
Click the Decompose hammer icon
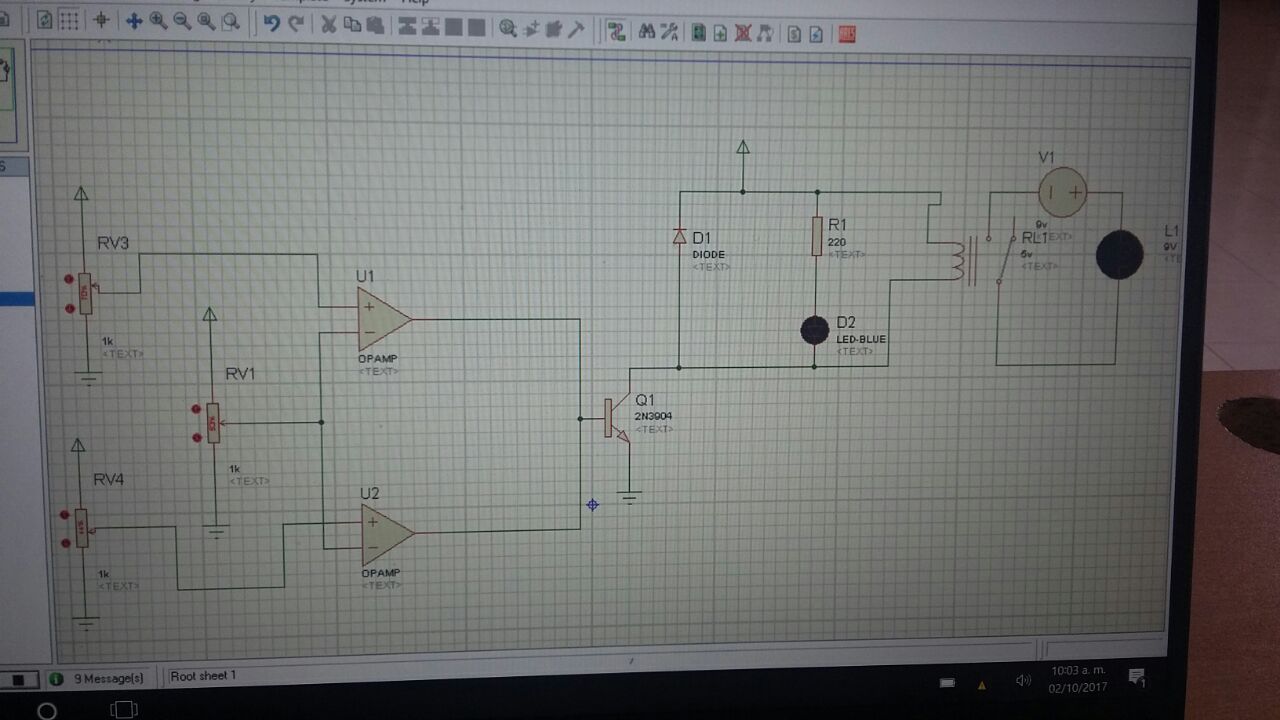pyautogui.click(x=576, y=30)
